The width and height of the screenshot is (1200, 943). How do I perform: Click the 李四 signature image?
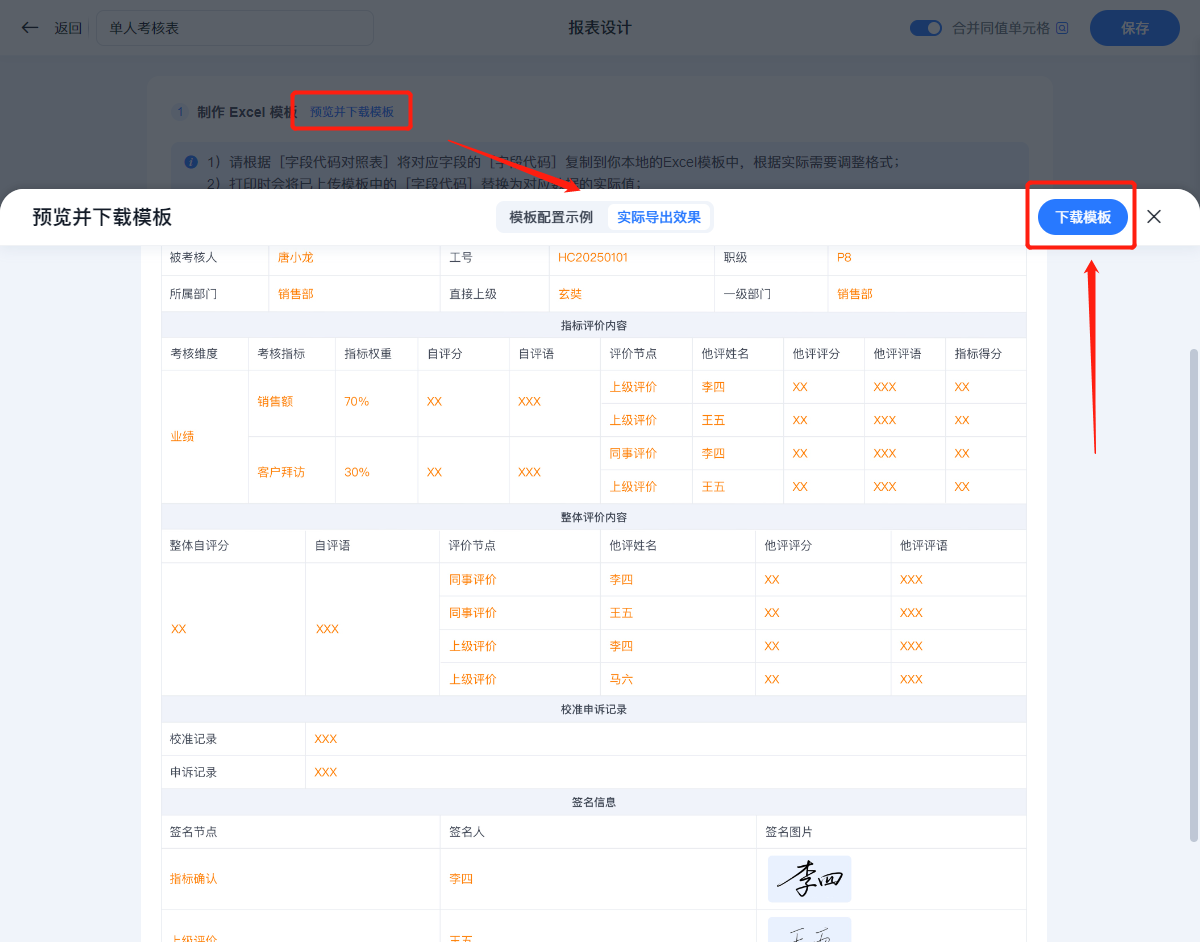click(809, 879)
